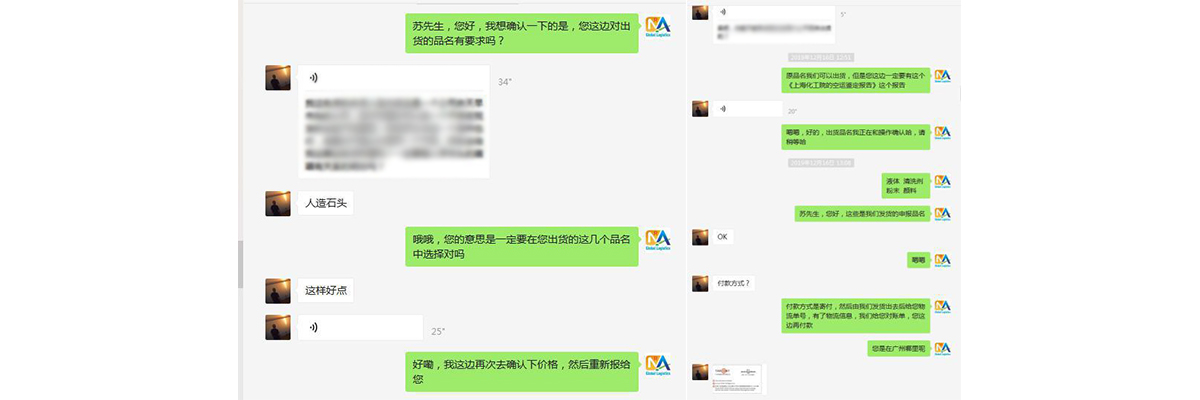Open sunset avatar beside '人造石头' message
Image resolution: width=1200 pixels, height=400 pixels.
coord(278,203)
